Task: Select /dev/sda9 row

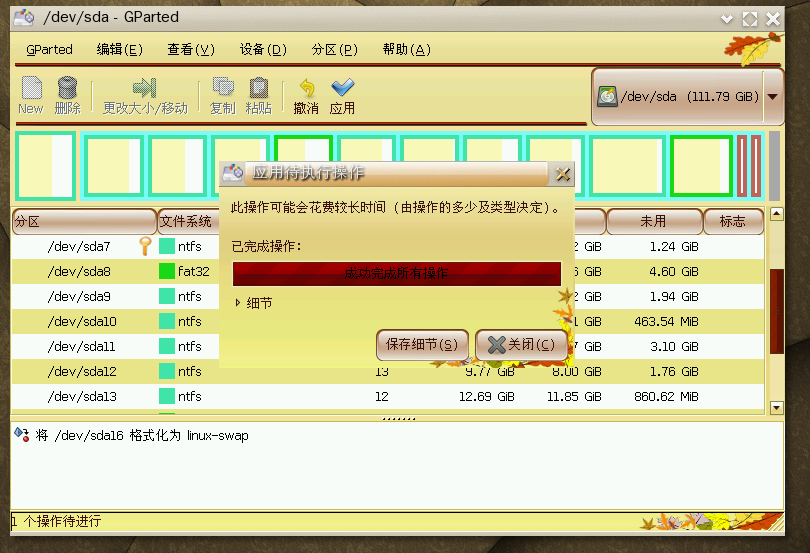Action: pos(387,297)
